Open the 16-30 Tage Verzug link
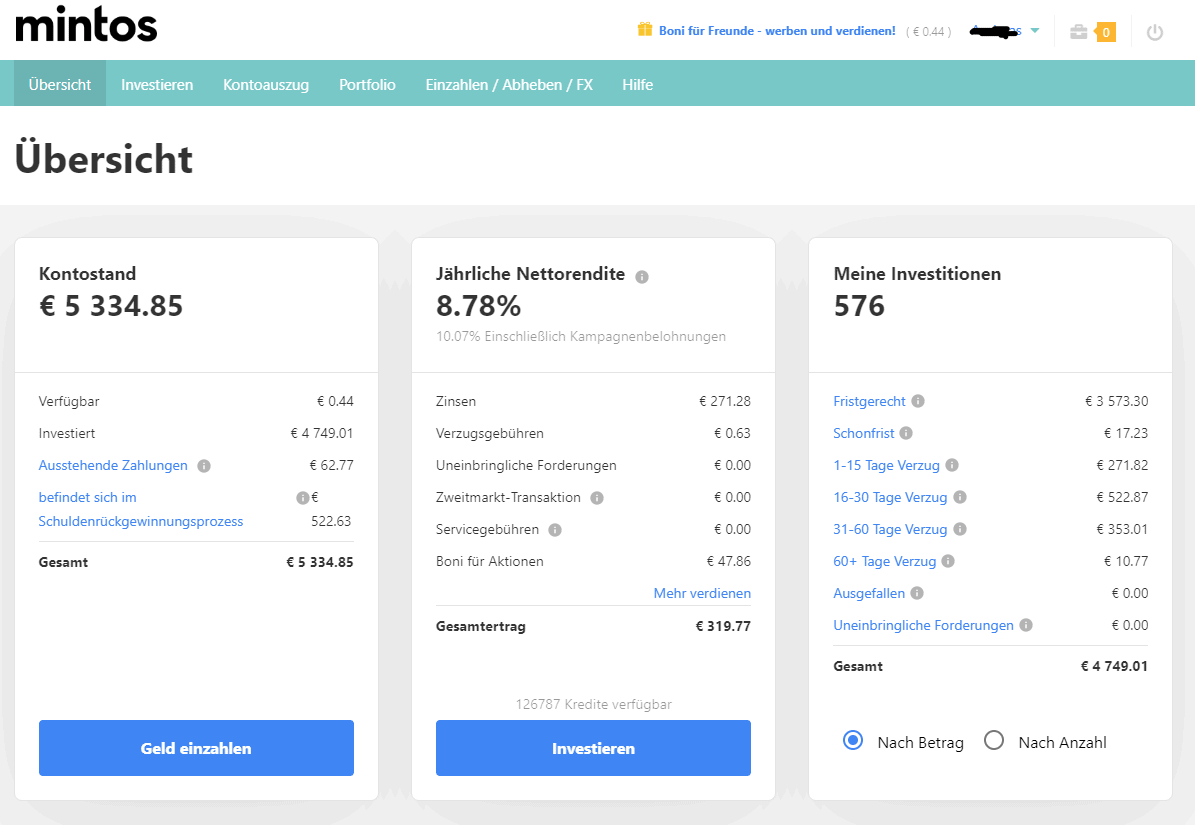 pos(890,498)
